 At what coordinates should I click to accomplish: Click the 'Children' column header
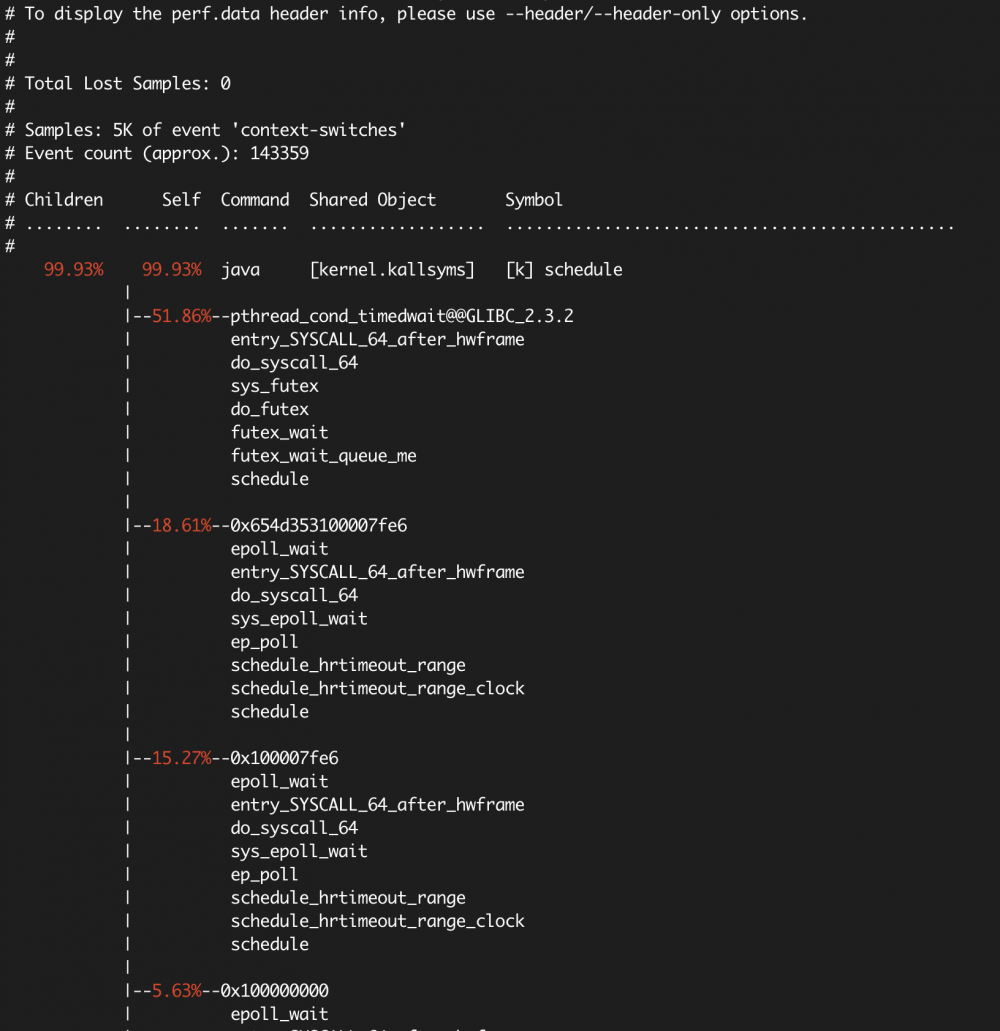tap(63, 199)
